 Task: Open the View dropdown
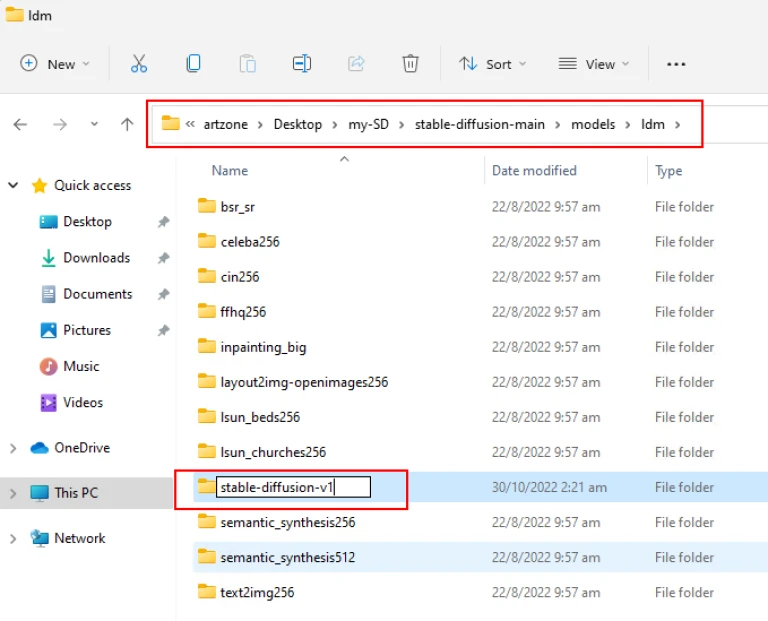594,64
